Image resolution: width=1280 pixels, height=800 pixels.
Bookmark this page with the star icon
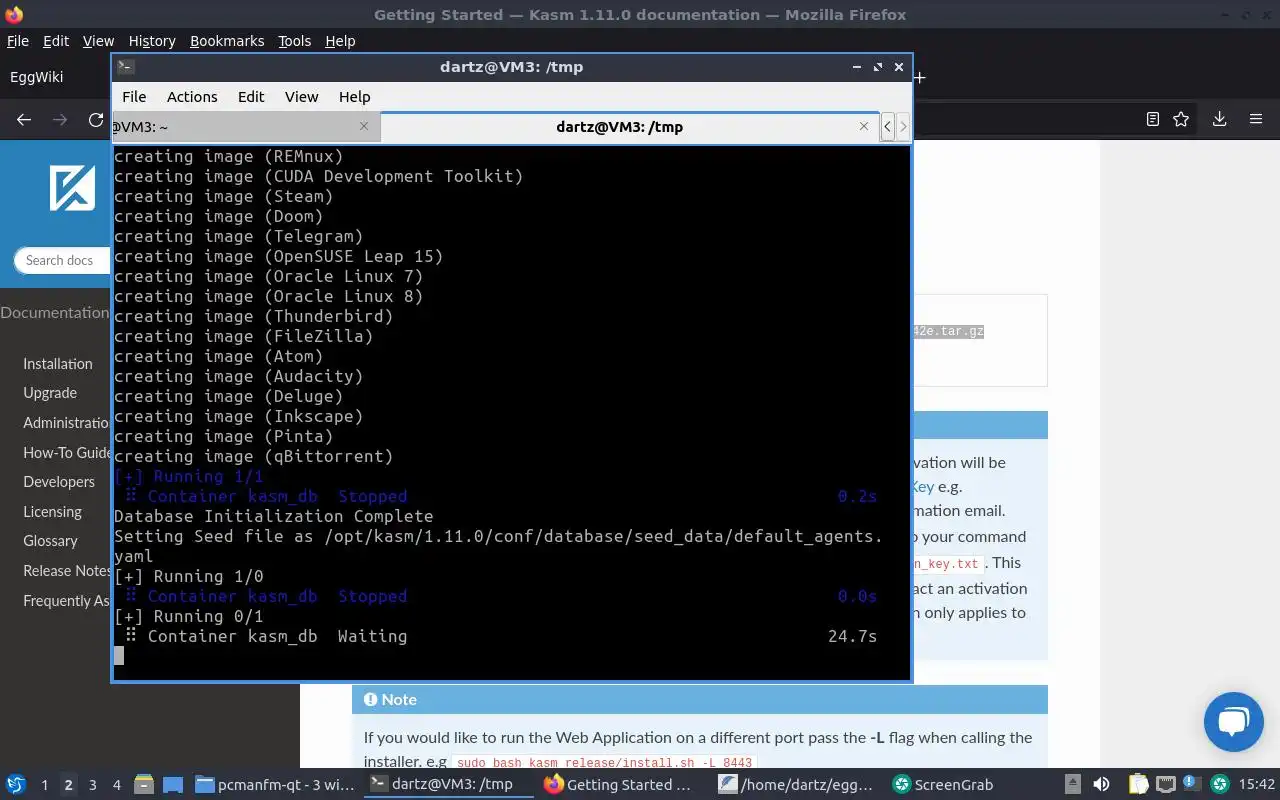[1181, 119]
